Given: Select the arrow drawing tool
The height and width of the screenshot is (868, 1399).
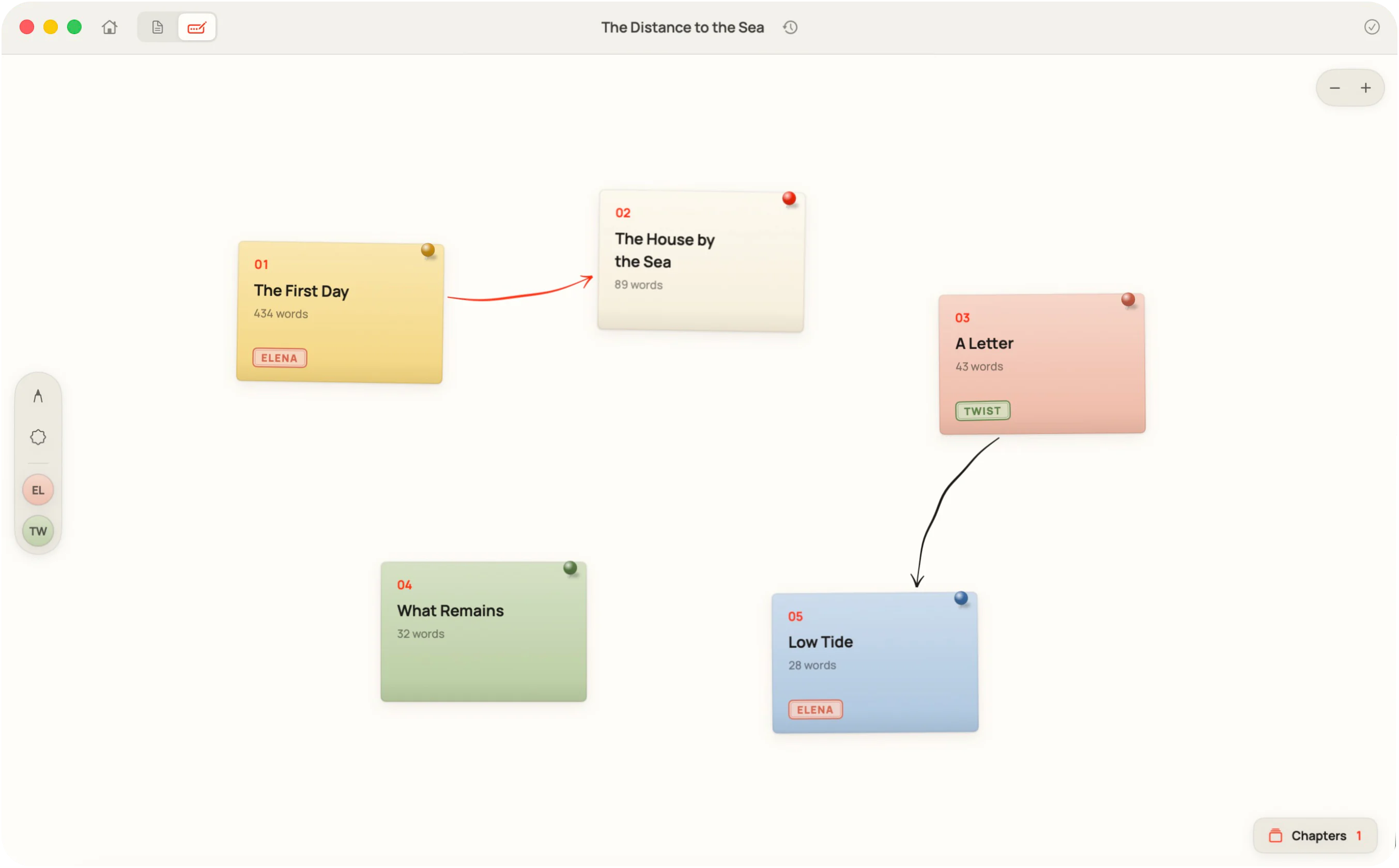Looking at the screenshot, I should tap(38, 396).
